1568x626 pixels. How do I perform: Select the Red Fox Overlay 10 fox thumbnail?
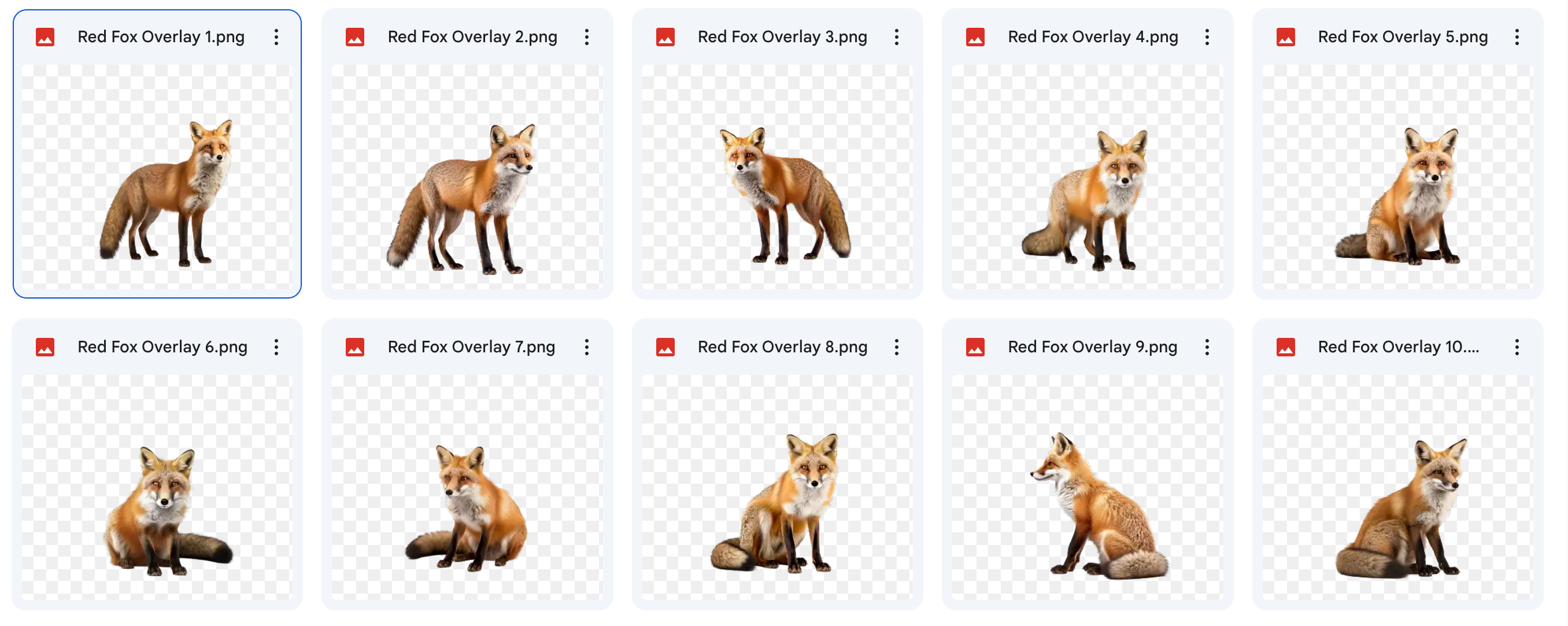point(1397,487)
